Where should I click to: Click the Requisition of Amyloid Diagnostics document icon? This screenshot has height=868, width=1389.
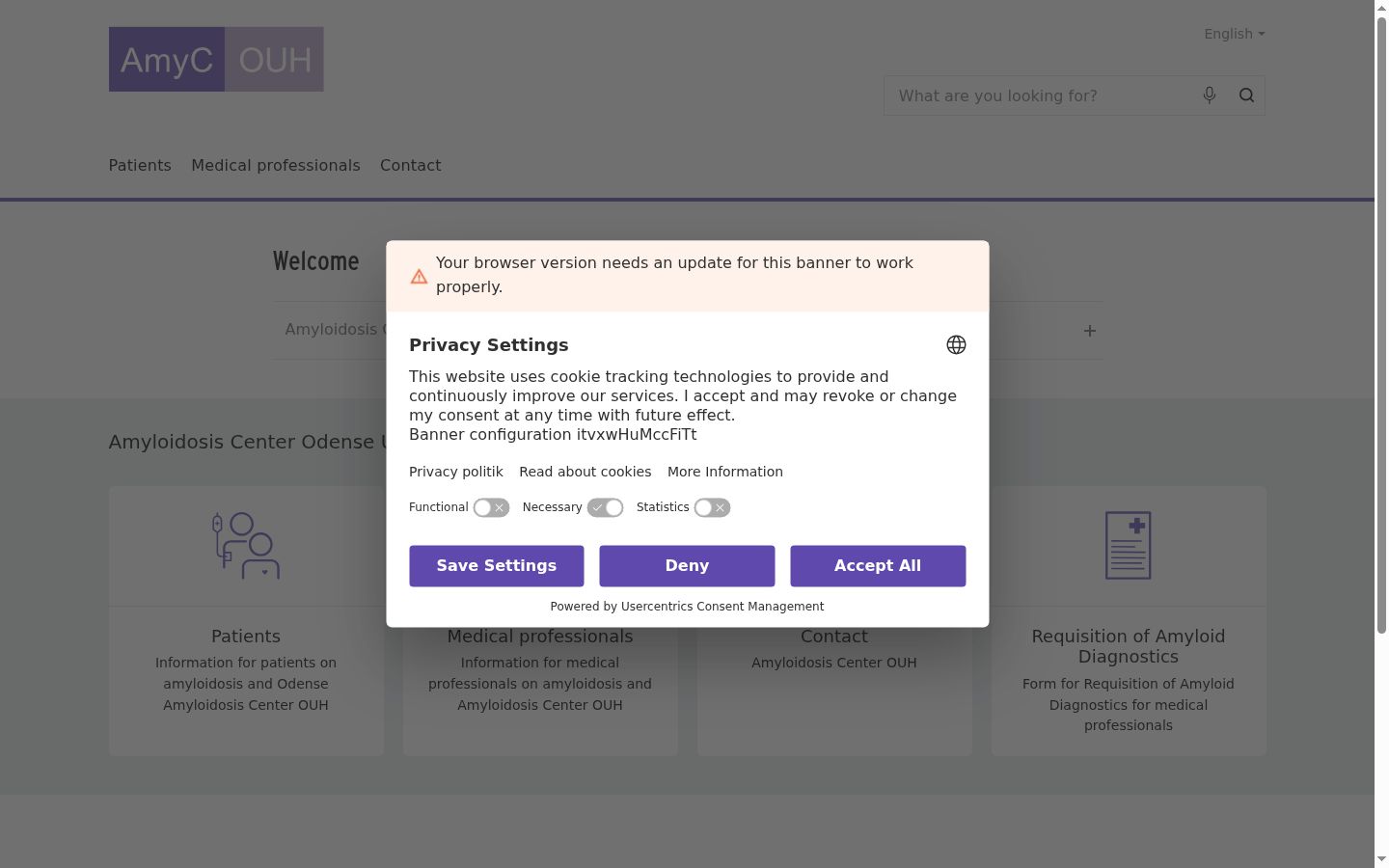tap(1129, 546)
